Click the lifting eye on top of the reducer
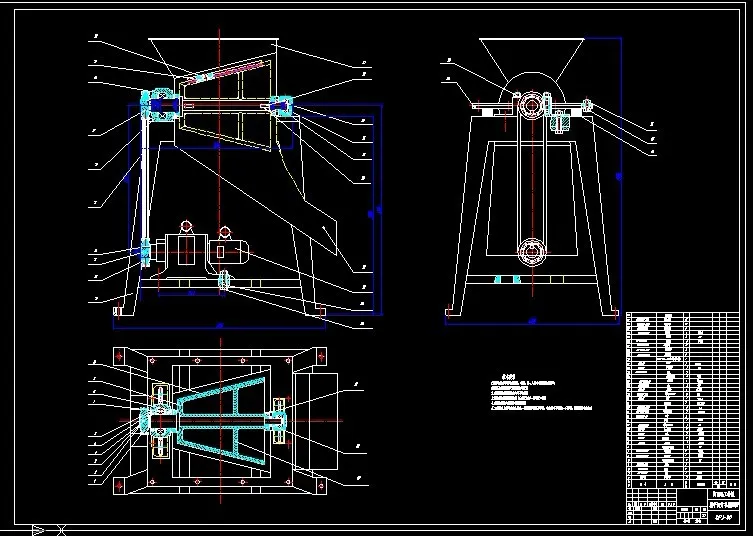753x536 pixels. 186,227
